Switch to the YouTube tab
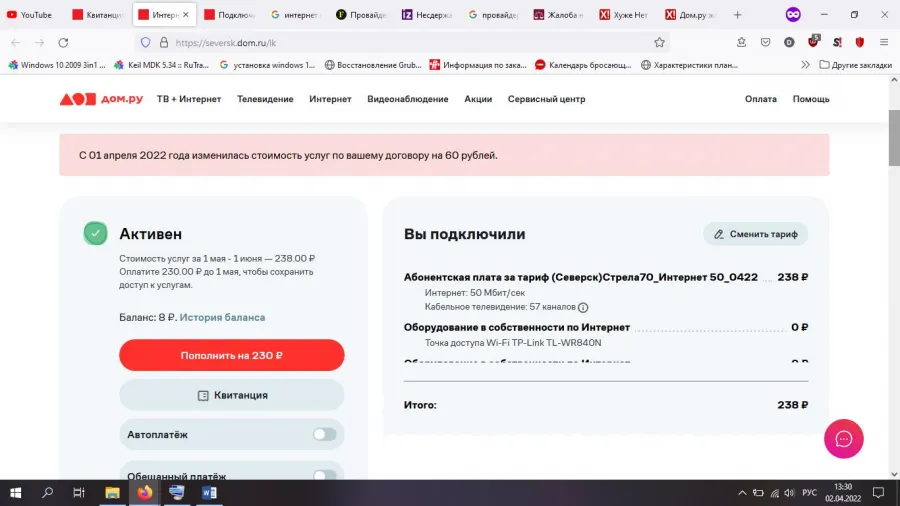900x506 pixels. click(30, 15)
